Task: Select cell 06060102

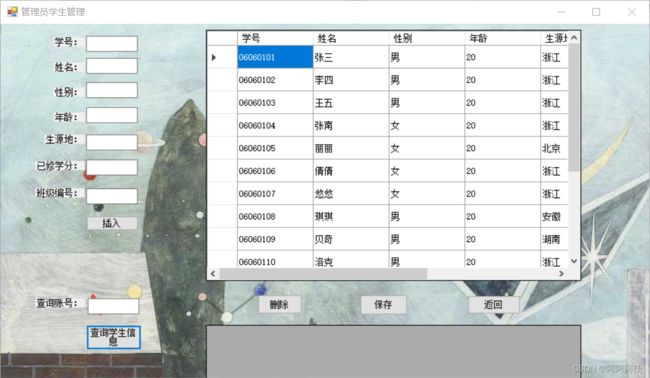Action: pyautogui.click(x=275, y=80)
